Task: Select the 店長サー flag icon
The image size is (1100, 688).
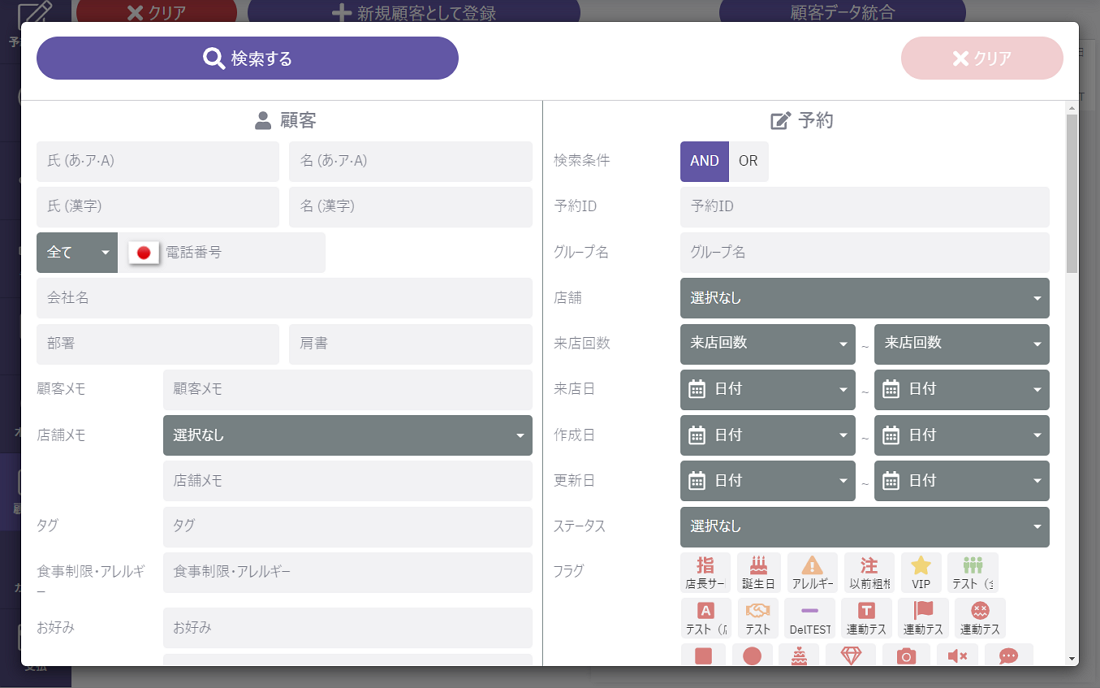Action: pyautogui.click(x=705, y=571)
